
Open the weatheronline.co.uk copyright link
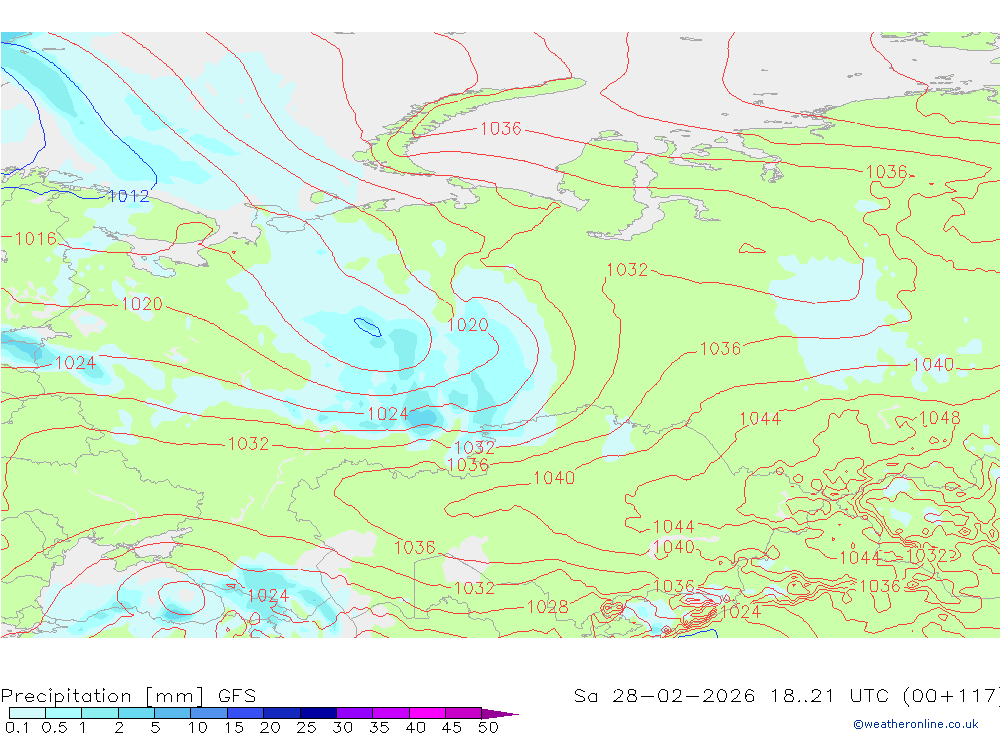click(916, 724)
